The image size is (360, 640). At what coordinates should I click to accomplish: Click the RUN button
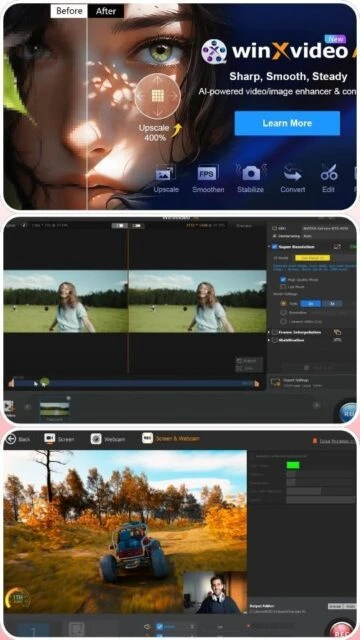coord(348,413)
